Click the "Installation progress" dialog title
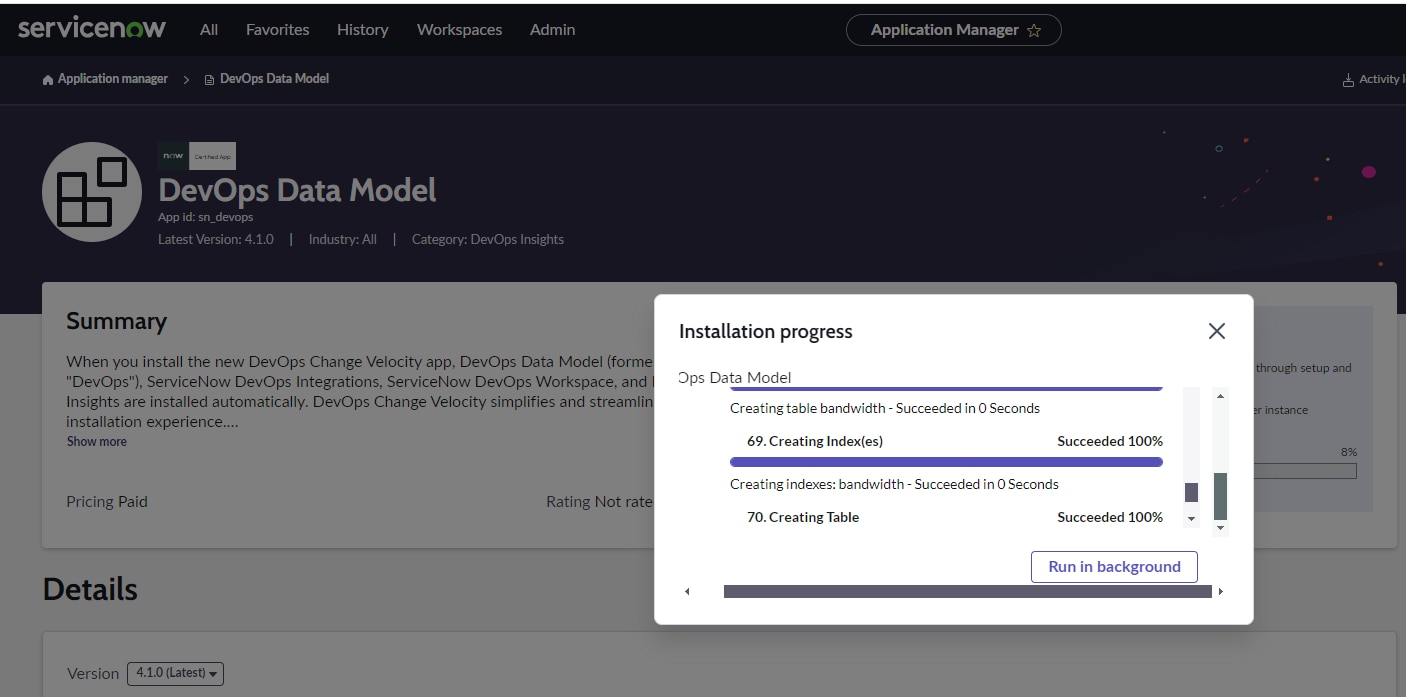Viewport: 1406px width, 697px height. point(766,331)
